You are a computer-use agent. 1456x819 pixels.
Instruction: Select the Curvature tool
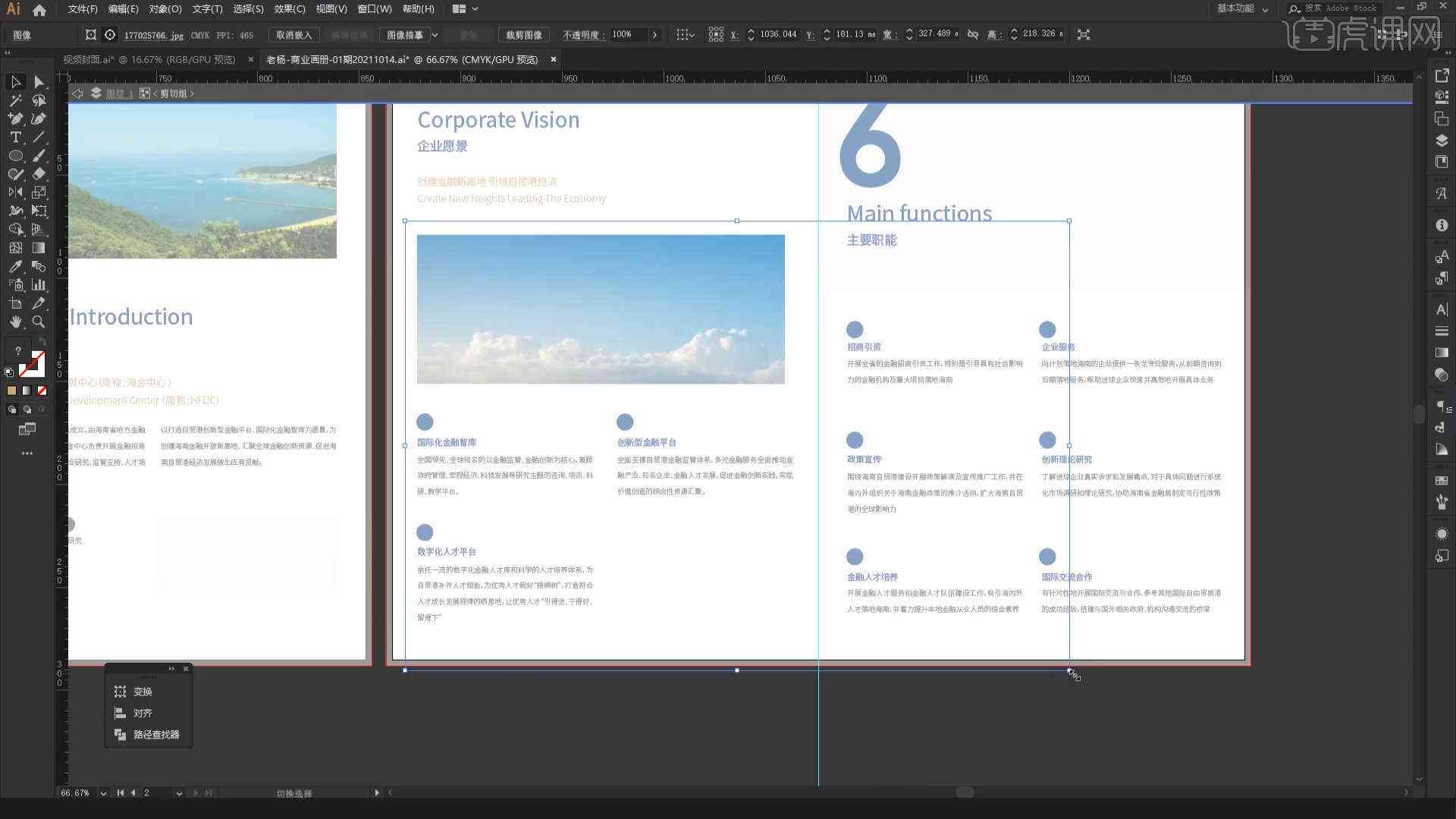39,118
